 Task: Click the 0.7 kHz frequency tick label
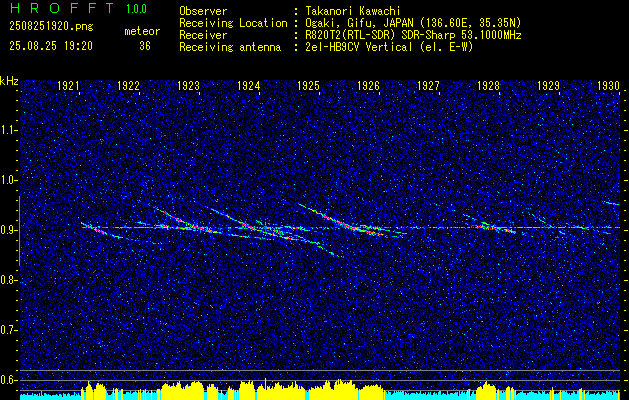(8, 330)
